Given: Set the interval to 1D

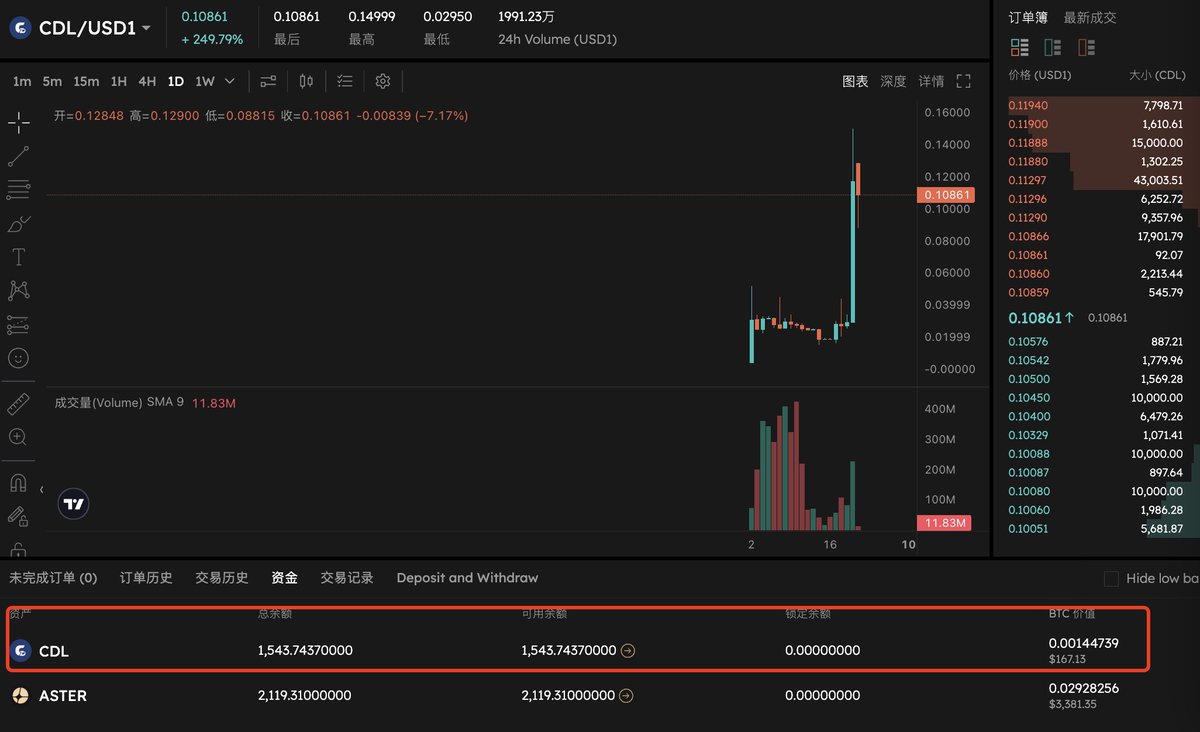Looking at the screenshot, I should click(x=176, y=81).
